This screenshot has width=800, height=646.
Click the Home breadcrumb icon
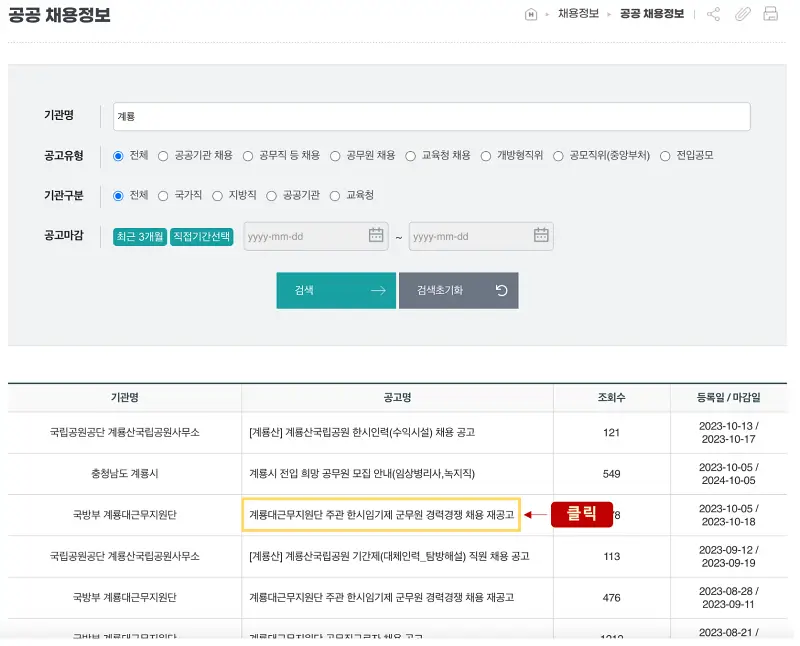pos(530,15)
